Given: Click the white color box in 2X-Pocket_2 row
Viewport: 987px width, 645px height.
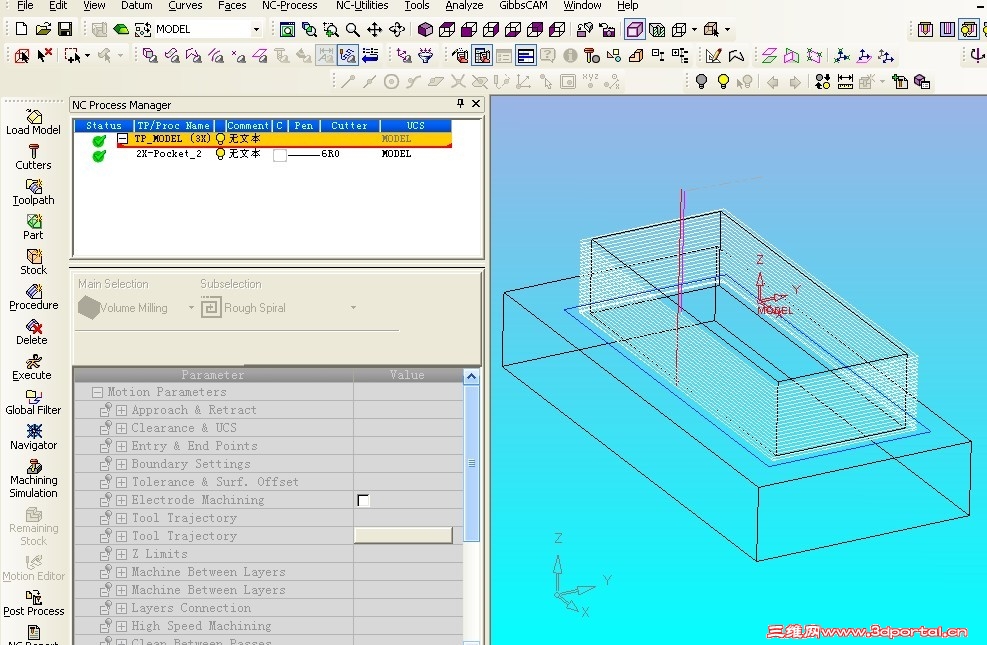Looking at the screenshot, I should tap(280, 155).
